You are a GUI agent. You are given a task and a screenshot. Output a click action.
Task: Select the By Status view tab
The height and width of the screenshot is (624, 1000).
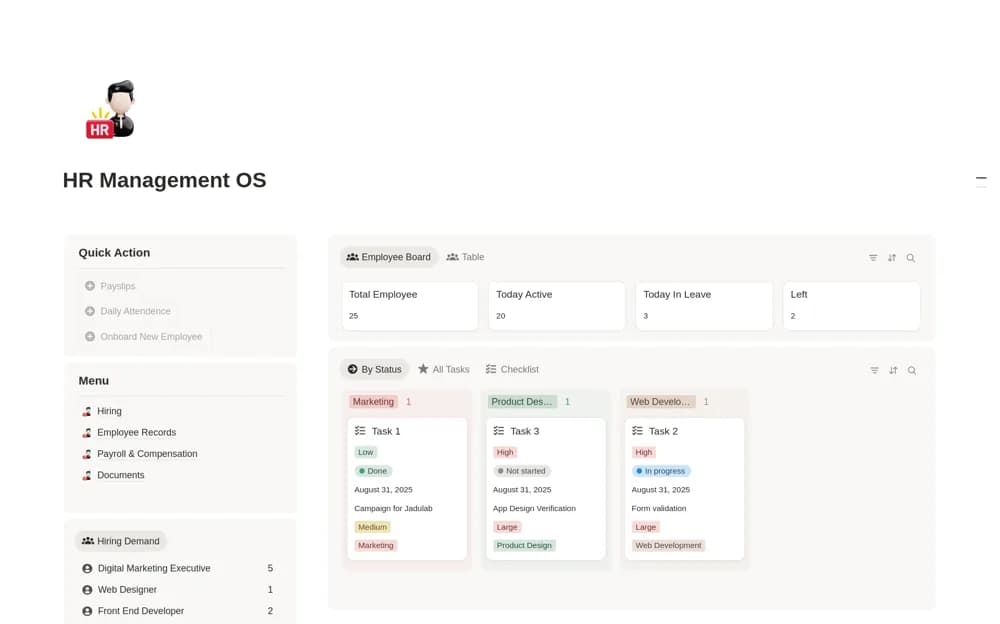(x=374, y=369)
